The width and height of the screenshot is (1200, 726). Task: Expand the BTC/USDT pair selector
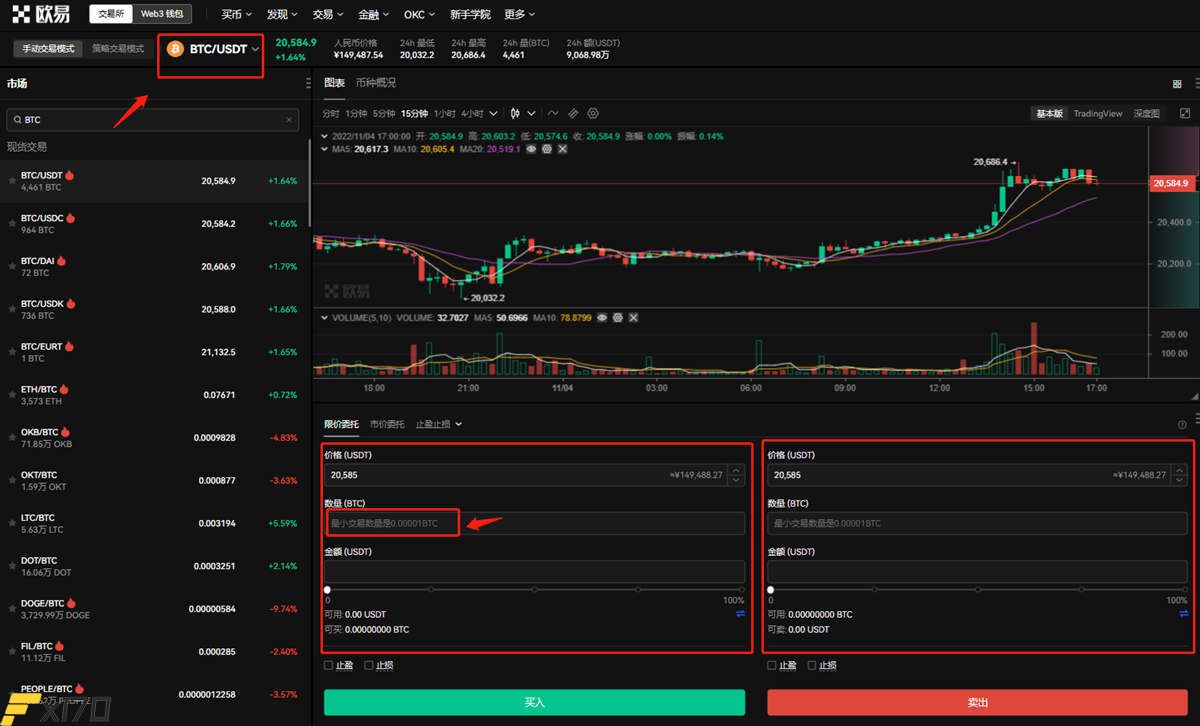point(256,49)
